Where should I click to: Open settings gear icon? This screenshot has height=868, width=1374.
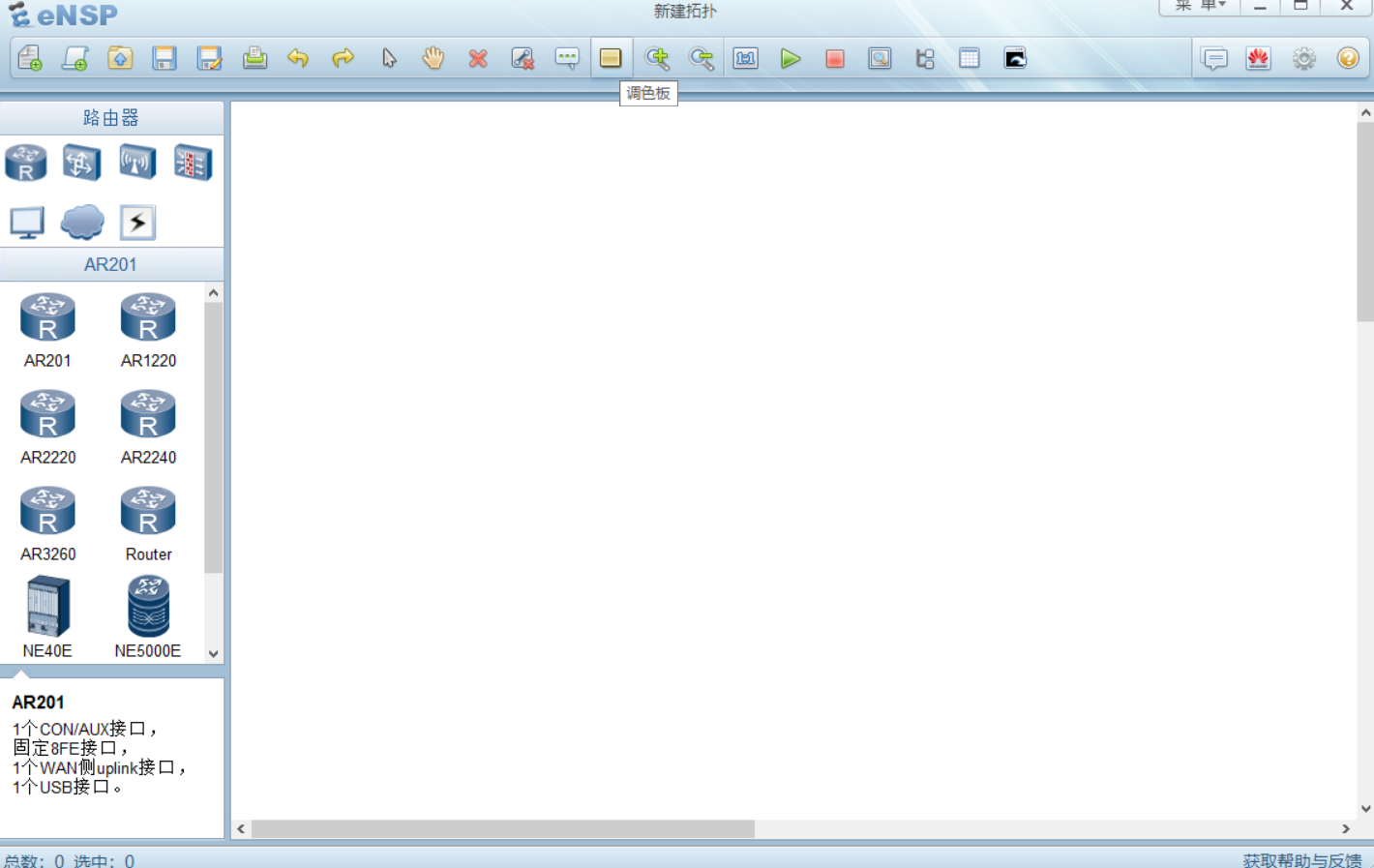pyautogui.click(x=1304, y=58)
